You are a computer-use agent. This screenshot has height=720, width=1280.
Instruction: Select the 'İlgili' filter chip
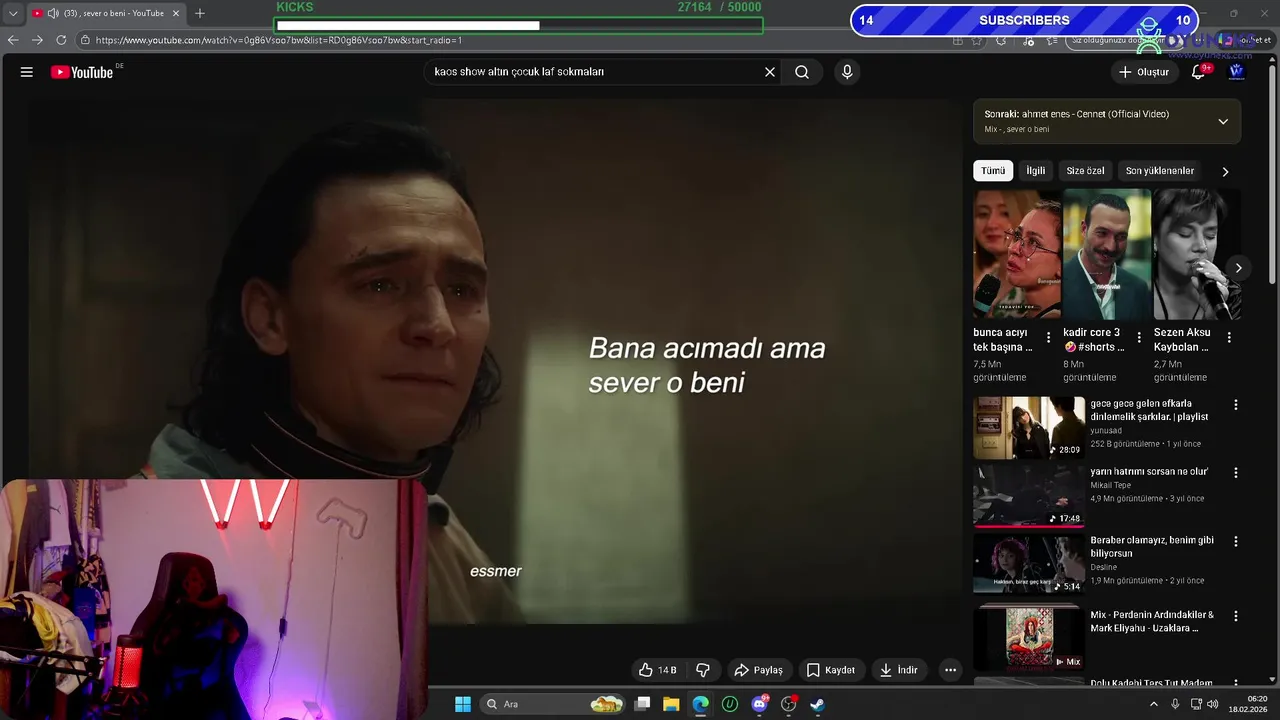pyautogui.click(x=1036, y=171)
